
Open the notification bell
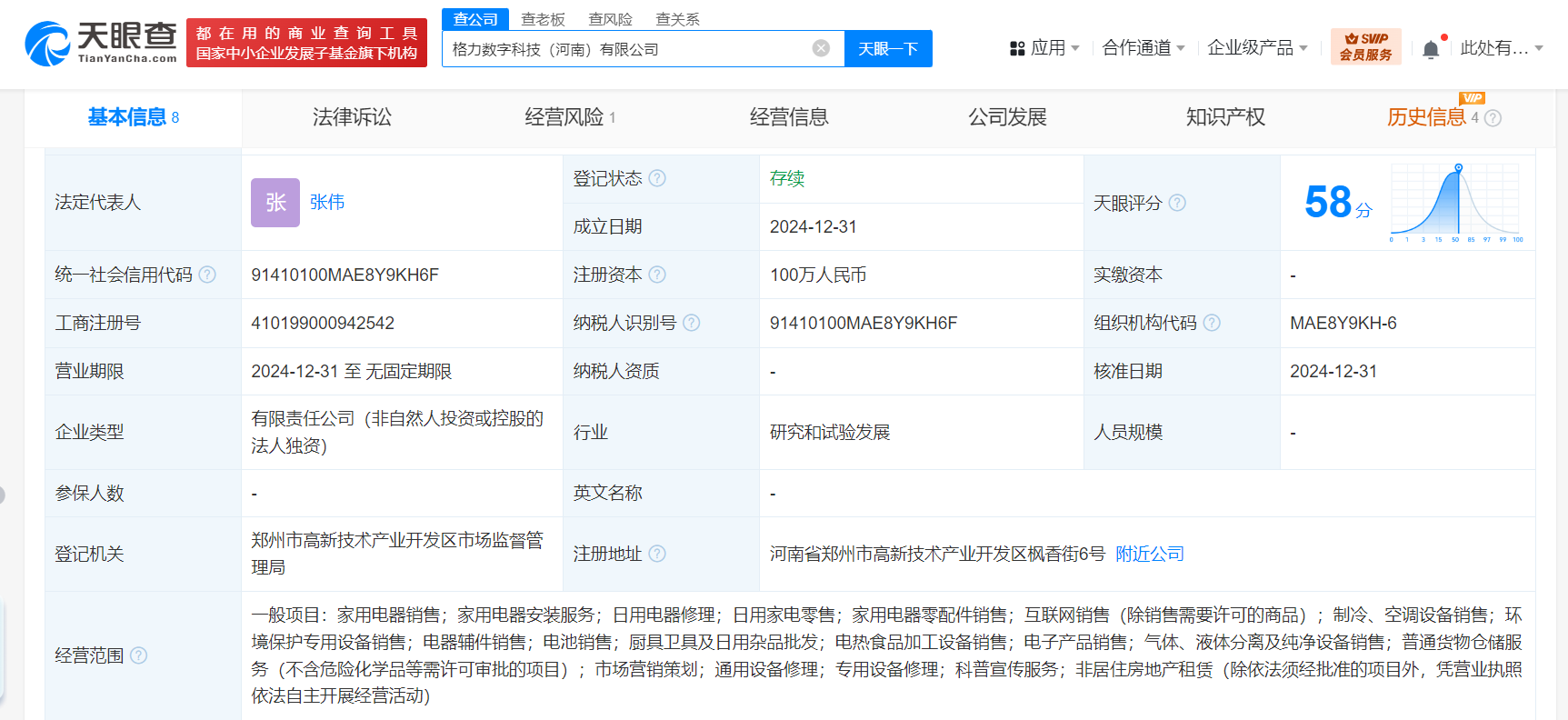point(1431,49)
